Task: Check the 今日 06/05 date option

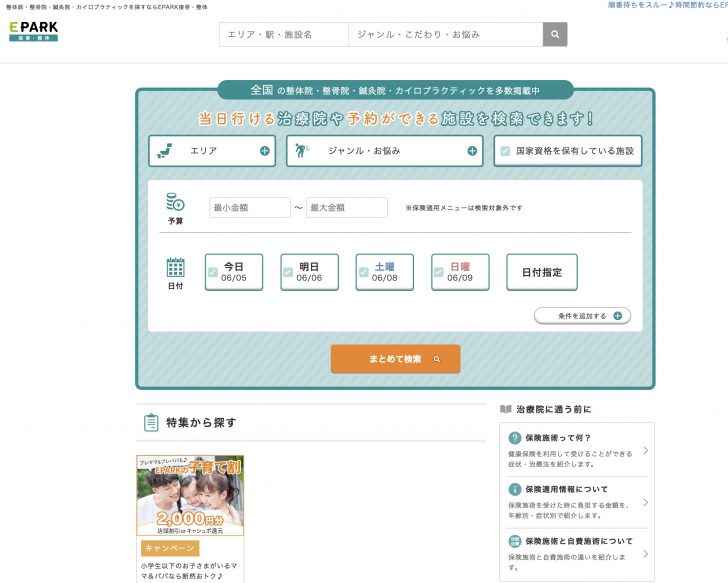Action: [213, 272]
